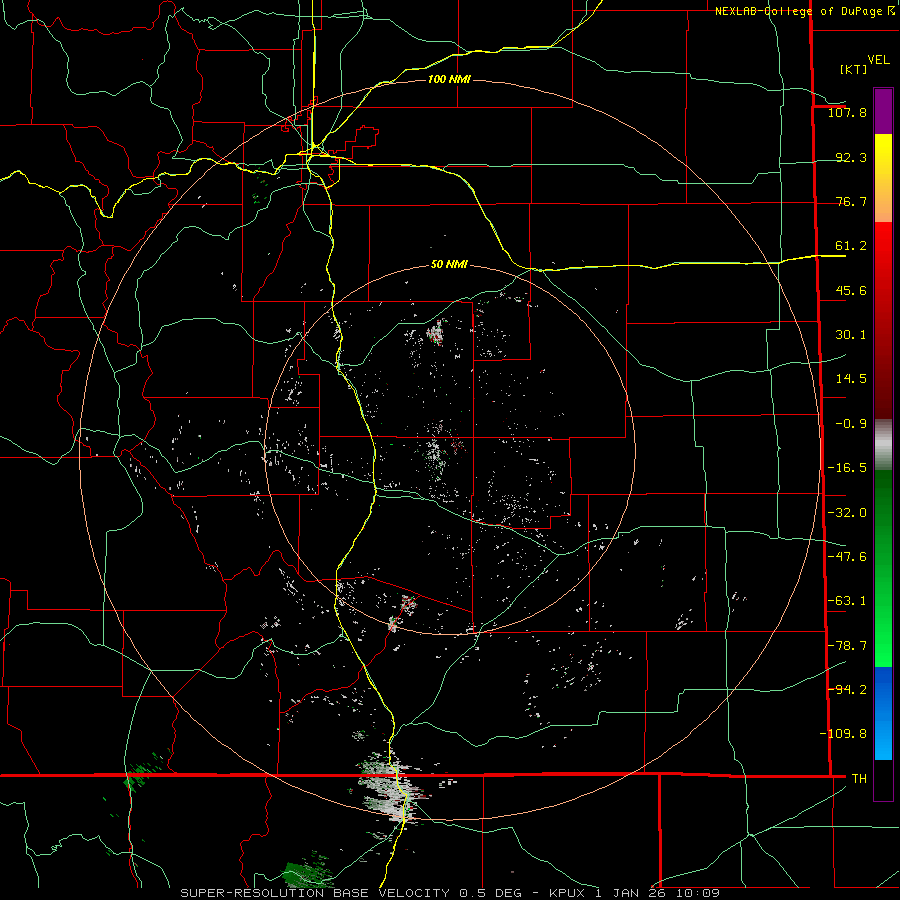Select the -63.1 velocity scale value
The image size is (900, 900).
click(x=847, y=601)
